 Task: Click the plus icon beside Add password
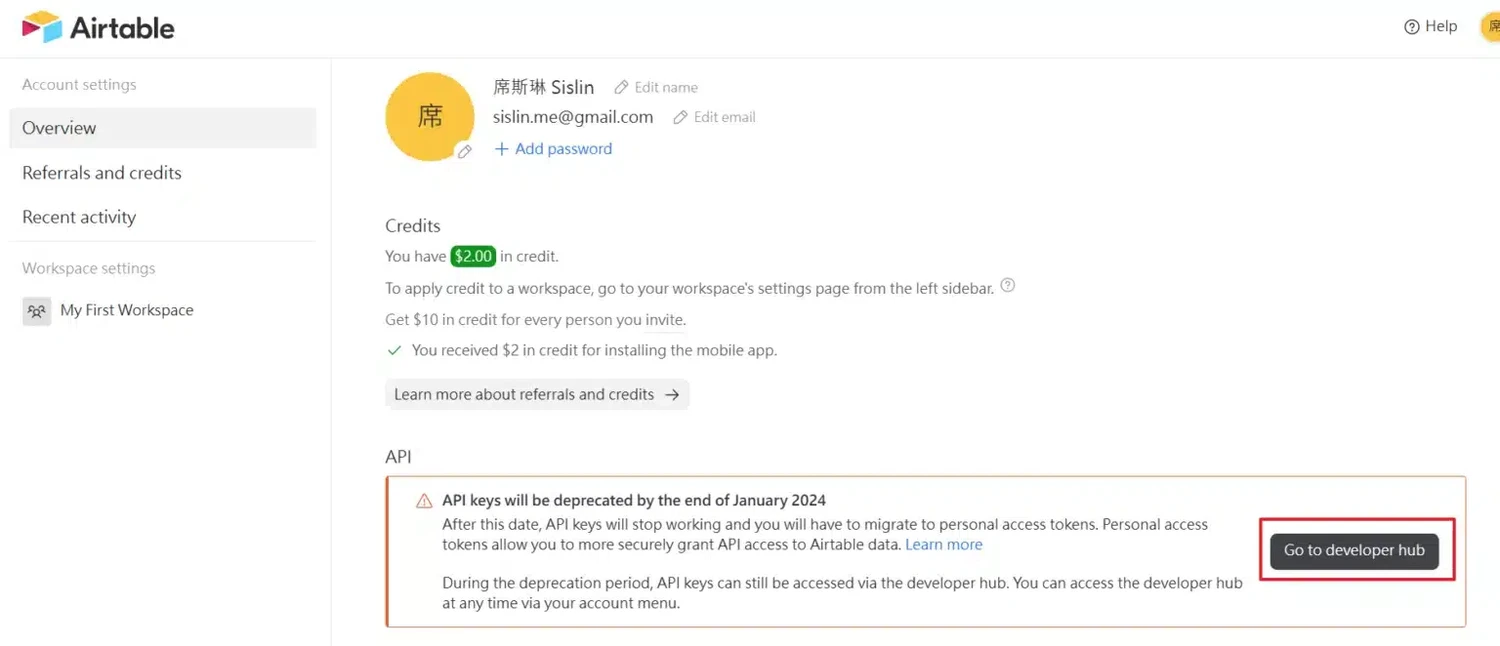click(501, 149)
